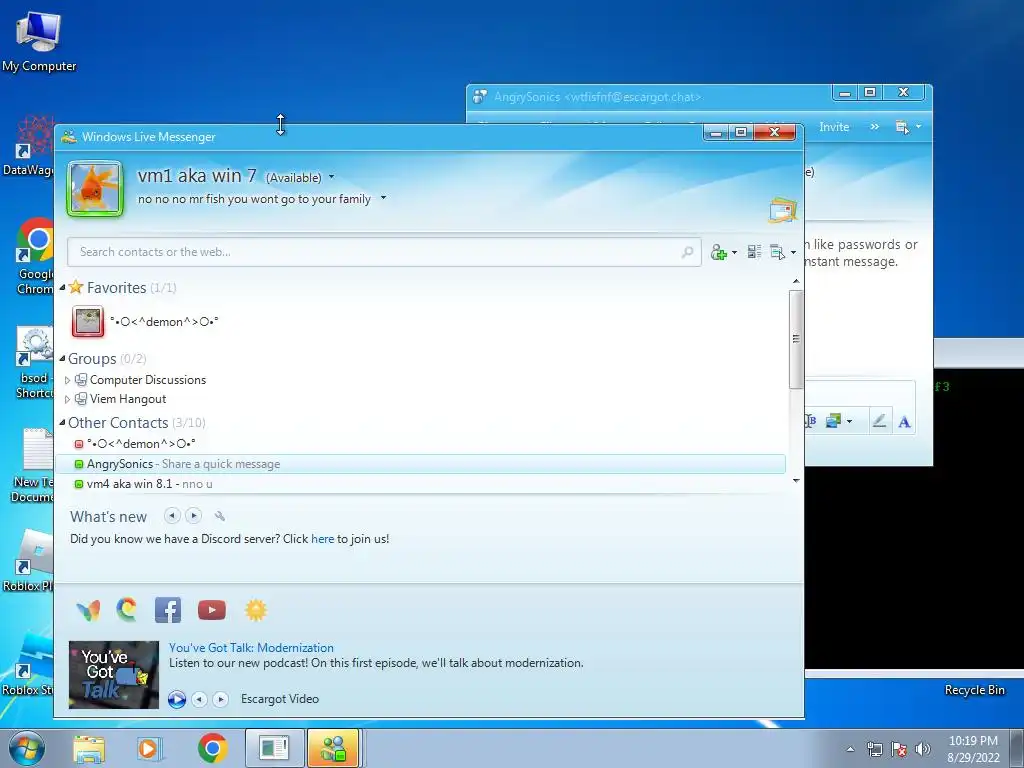Viewport: 1024px width, 768px height.
Task: Select the demon contact in Favorites
Action: point(165,322)
